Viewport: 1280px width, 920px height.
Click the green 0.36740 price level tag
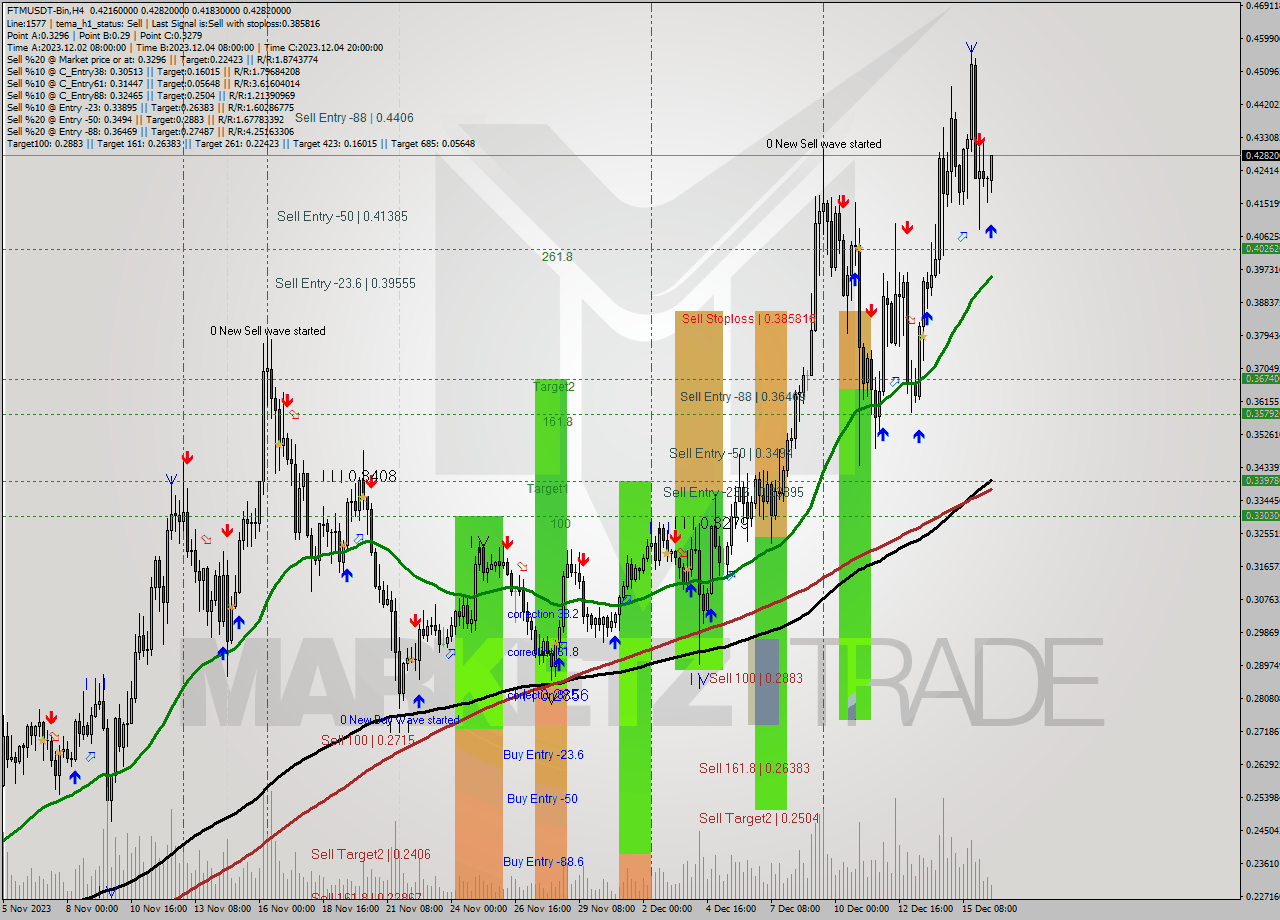(1260, 378)
